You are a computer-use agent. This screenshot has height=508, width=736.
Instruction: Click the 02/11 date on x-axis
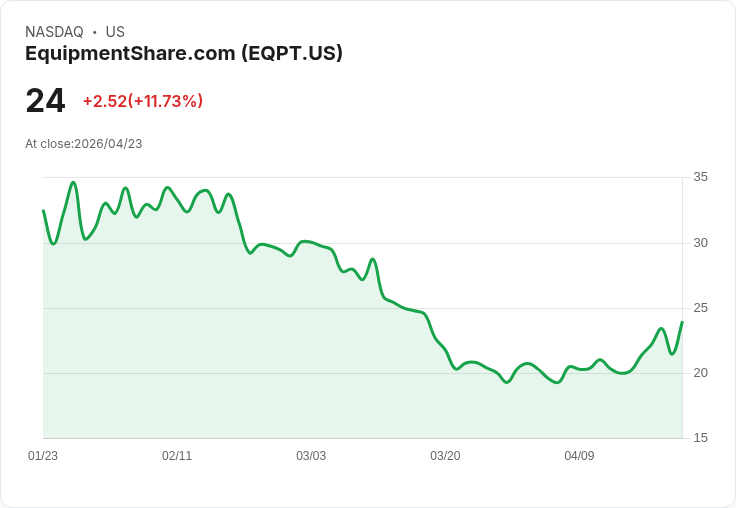177,455
